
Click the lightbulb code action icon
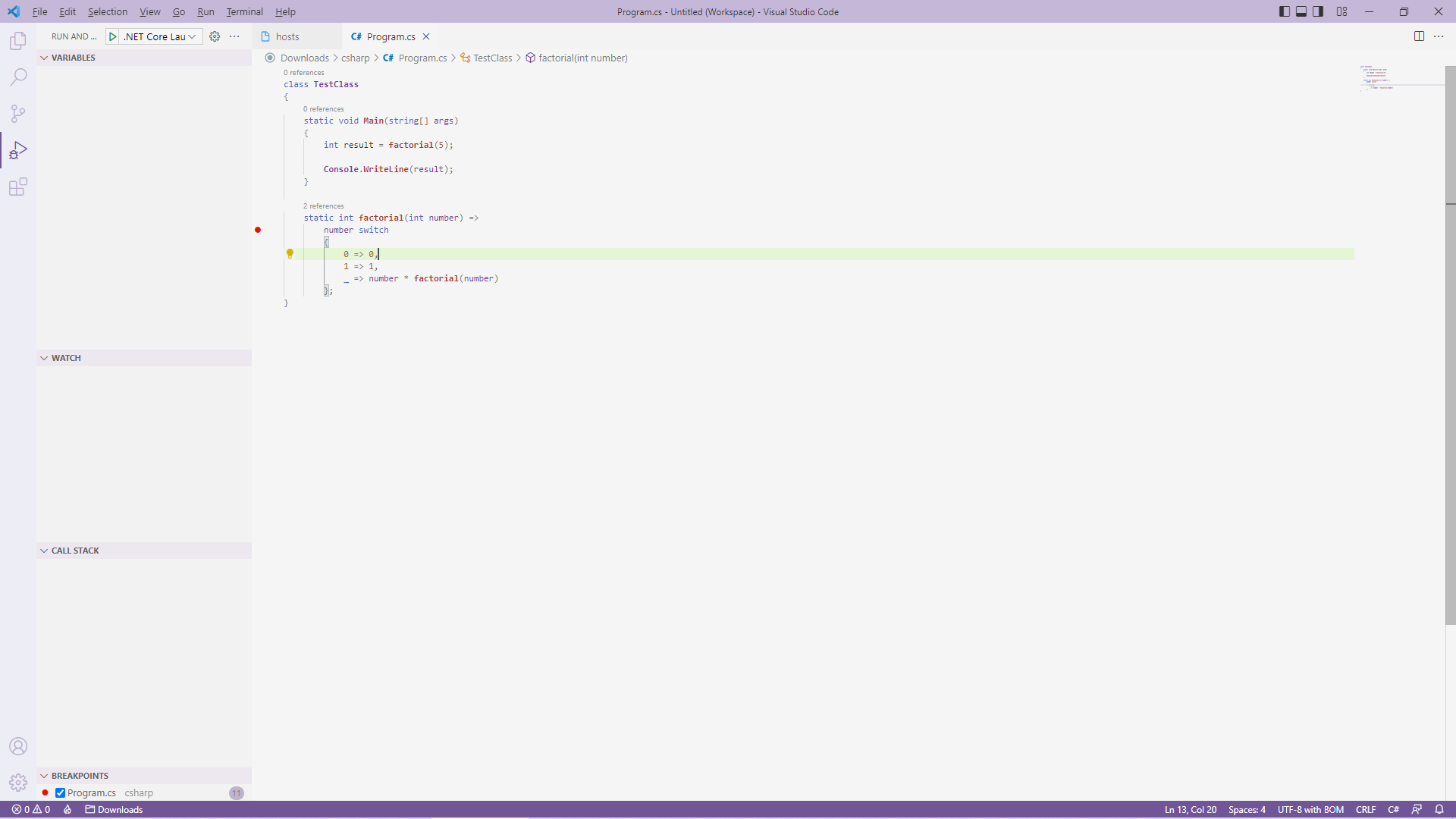point(290,254)
